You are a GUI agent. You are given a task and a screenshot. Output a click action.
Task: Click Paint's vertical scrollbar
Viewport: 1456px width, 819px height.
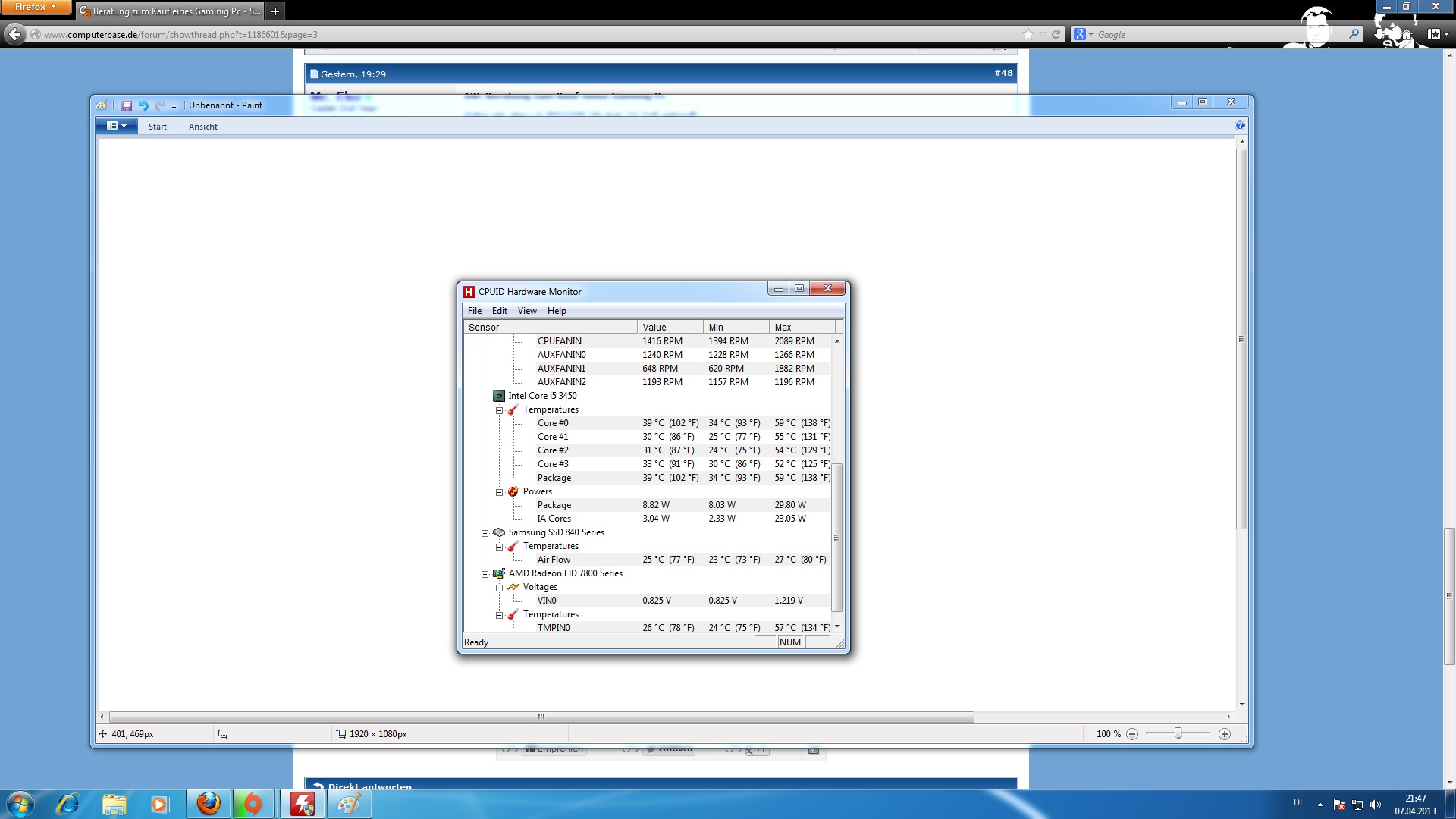1241,339
